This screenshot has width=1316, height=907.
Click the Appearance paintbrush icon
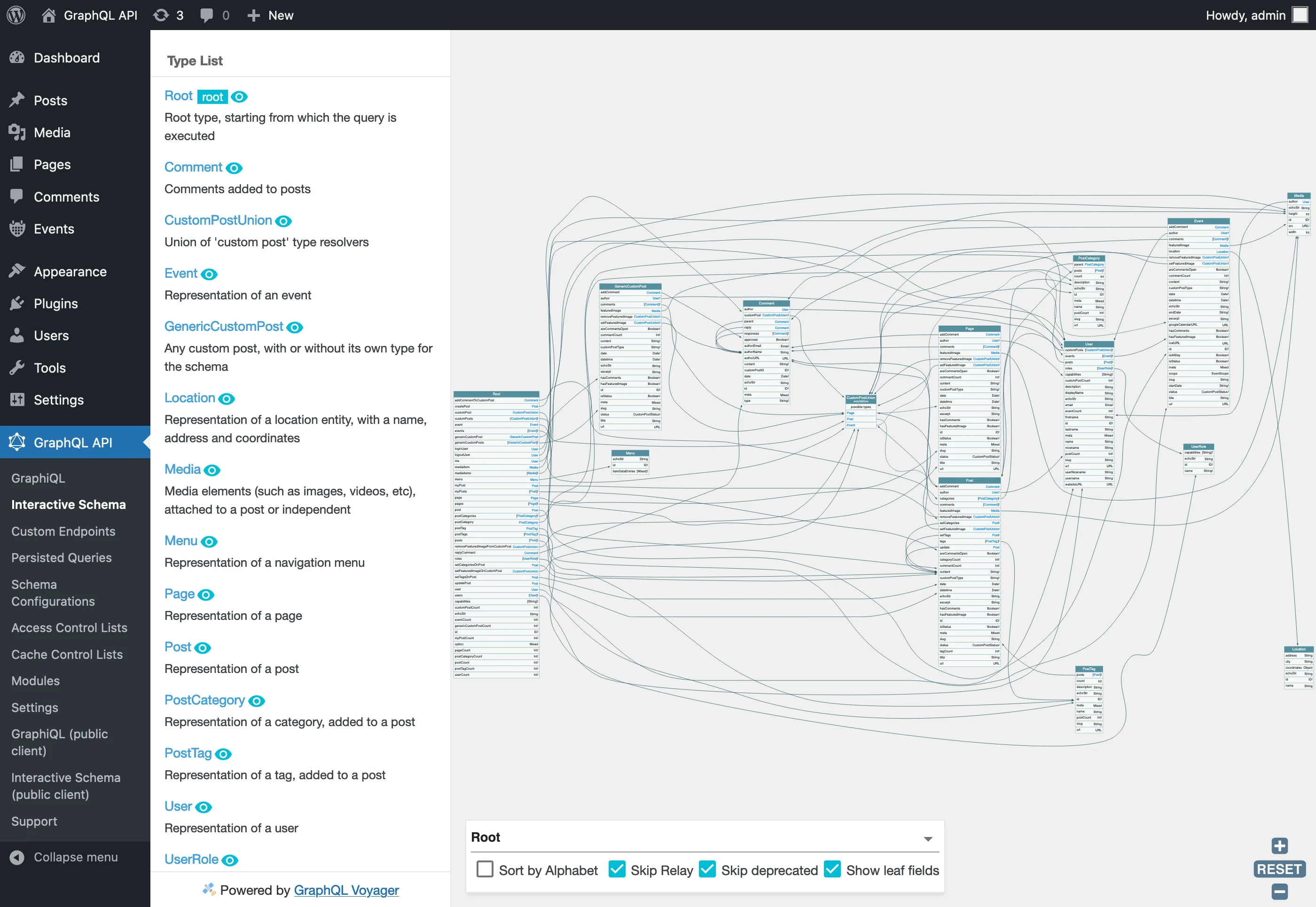click(x=17, y=271)
